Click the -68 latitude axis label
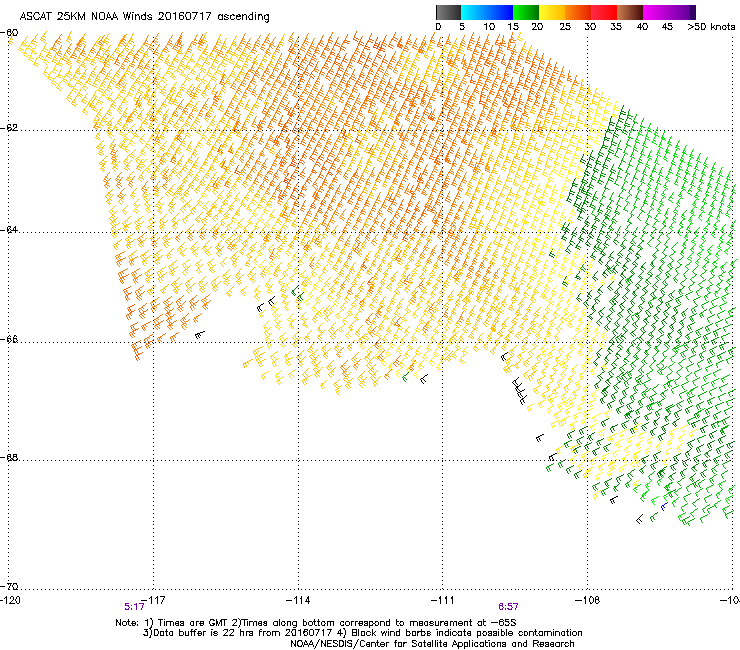 (x=9, y=457)
